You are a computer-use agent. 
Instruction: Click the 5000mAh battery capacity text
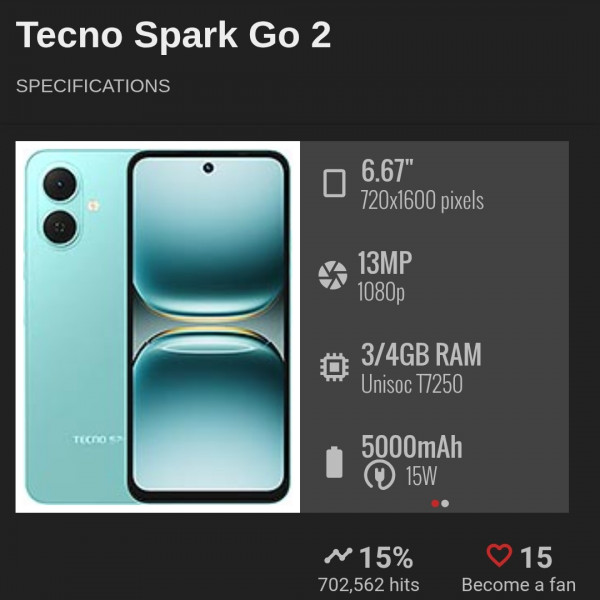pos(411,447)
